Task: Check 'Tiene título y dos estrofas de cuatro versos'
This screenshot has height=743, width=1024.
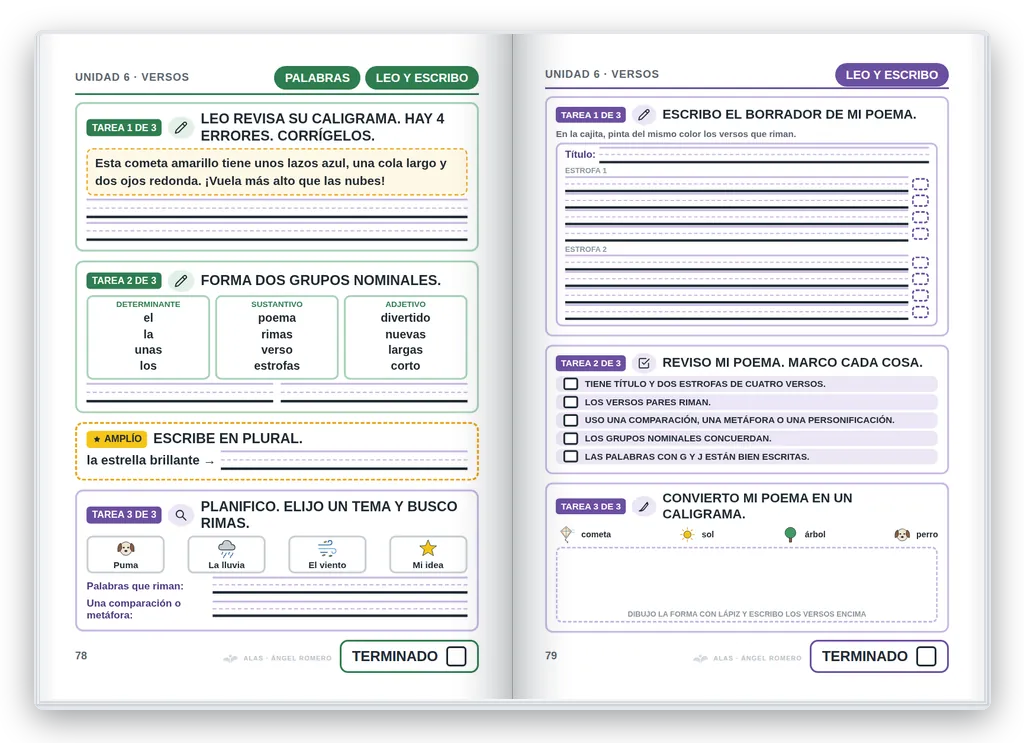Action: coord(571,384)
